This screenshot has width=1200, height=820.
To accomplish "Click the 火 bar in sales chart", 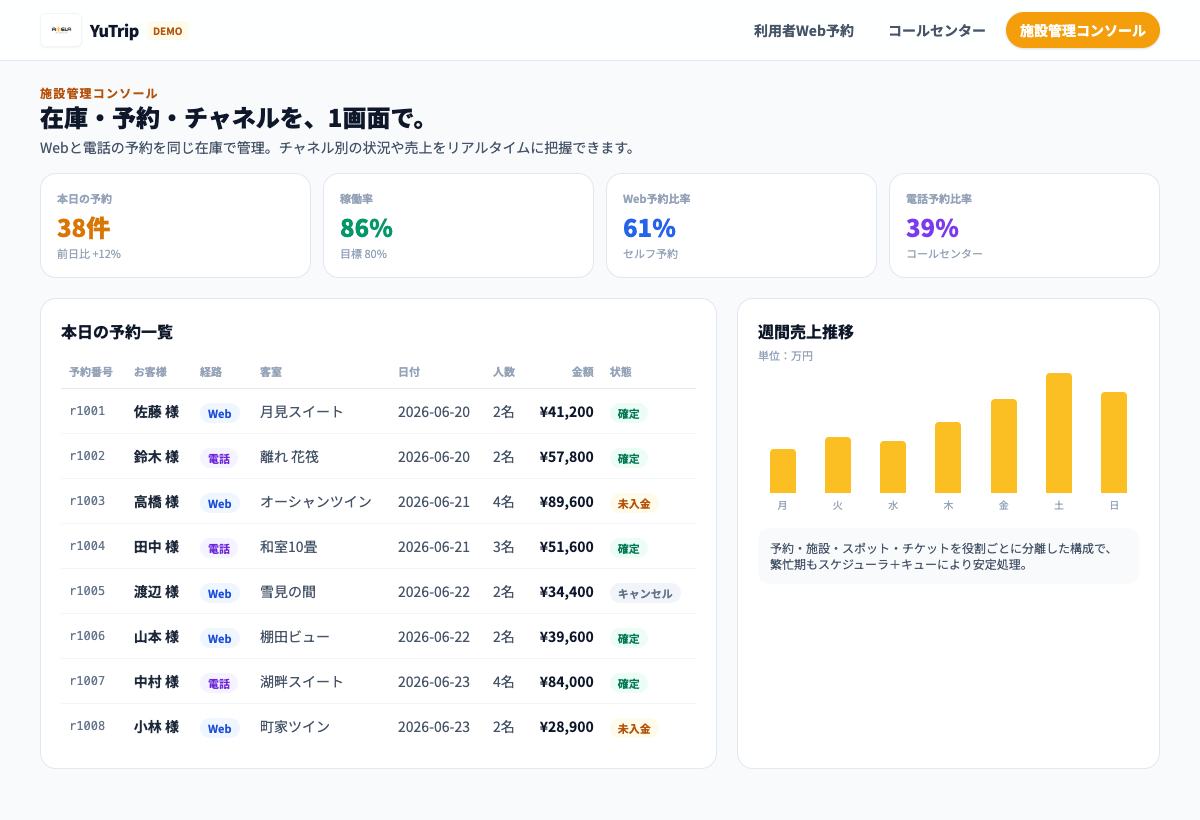I will pyautogui.click(x=838, y=465).
